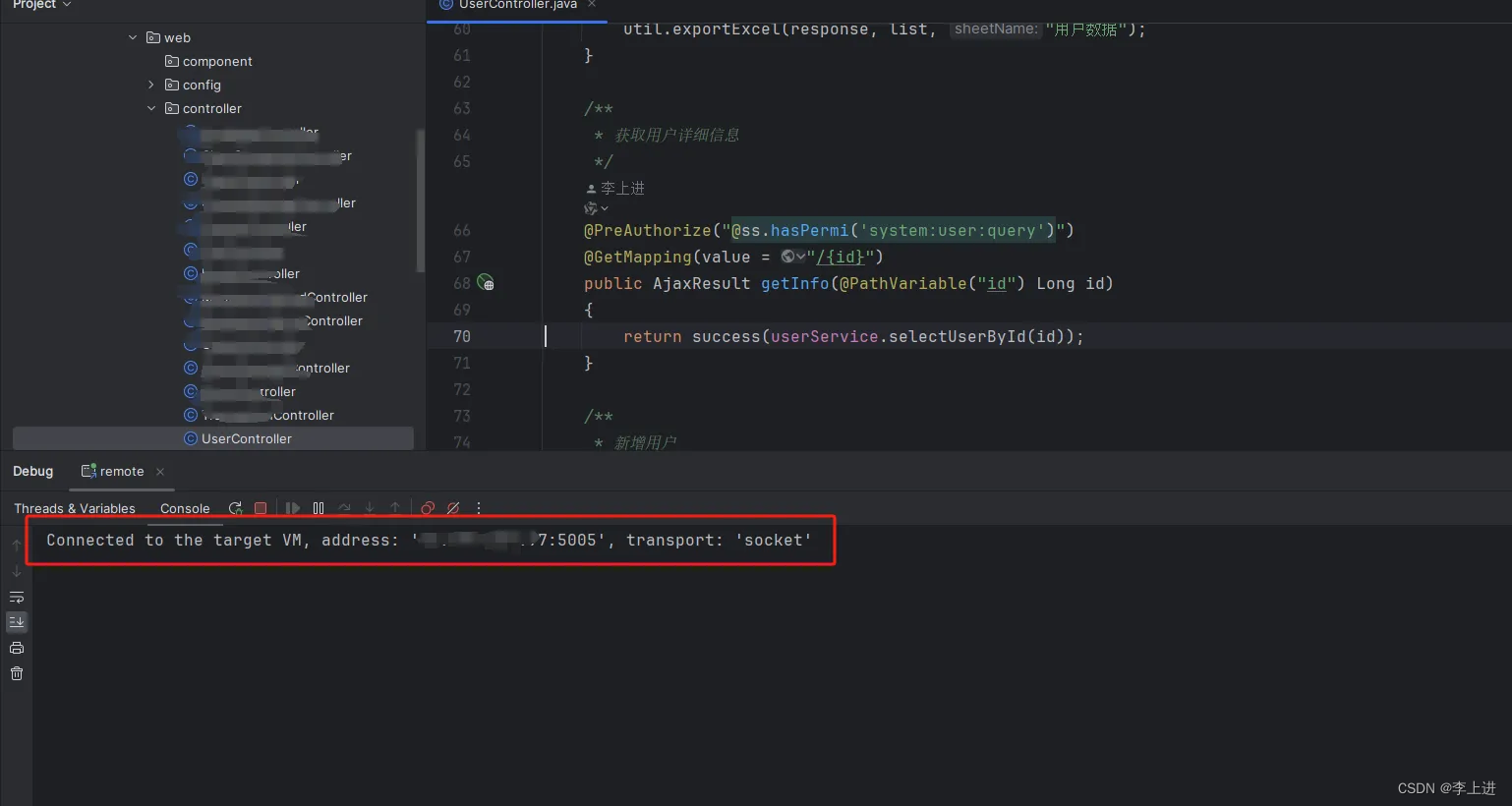This screenshot has width=1512, height=806.
Task: Open the Project view dropdown
Action: pyautogui.click(x=42, y=5)
